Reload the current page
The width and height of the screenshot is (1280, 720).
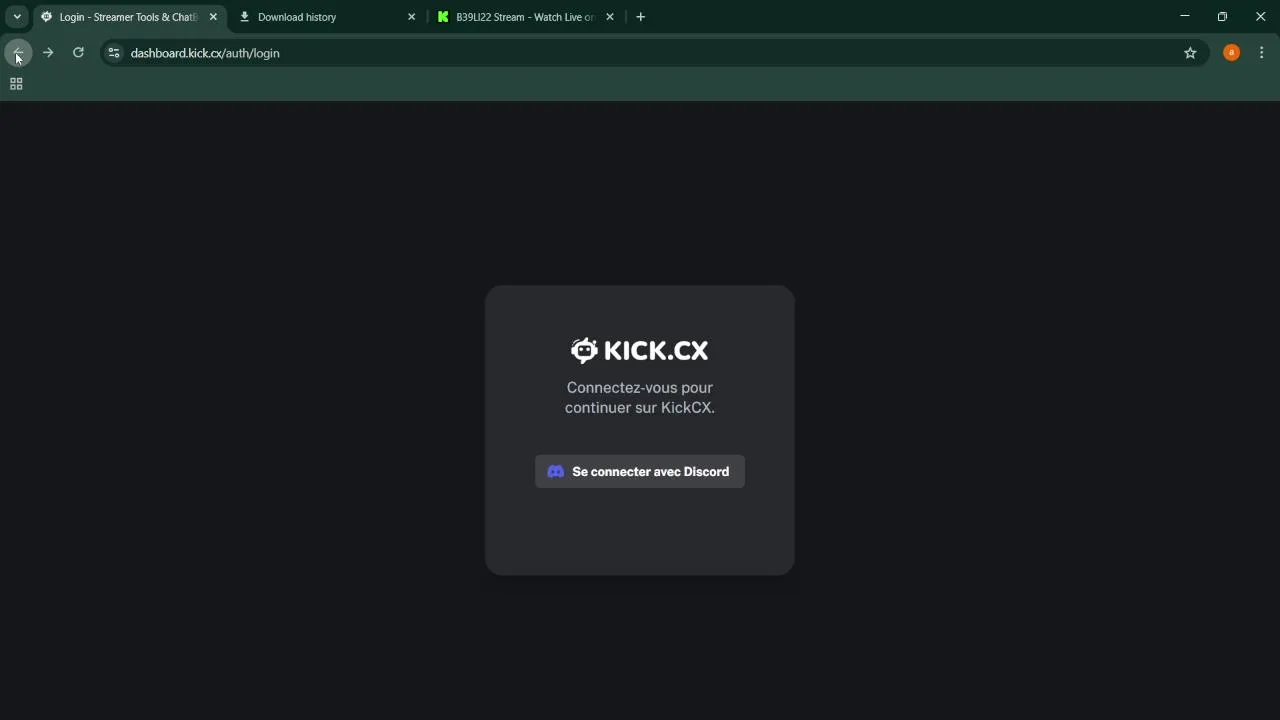(78, 53)
